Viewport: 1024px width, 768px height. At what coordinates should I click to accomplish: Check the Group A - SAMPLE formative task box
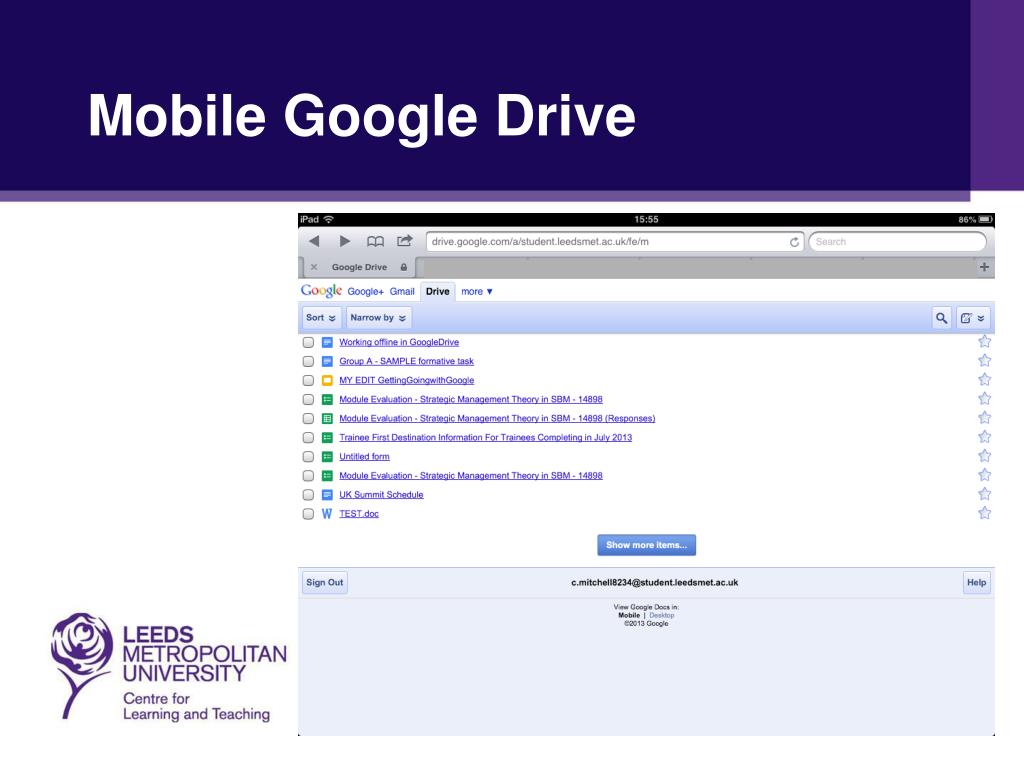click(308, 361)
